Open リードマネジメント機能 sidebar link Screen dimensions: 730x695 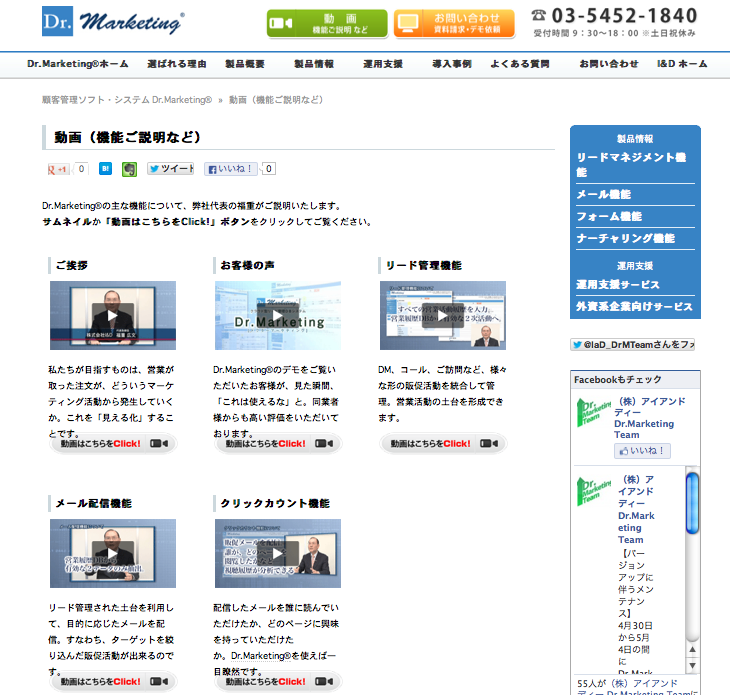point(631,165)
